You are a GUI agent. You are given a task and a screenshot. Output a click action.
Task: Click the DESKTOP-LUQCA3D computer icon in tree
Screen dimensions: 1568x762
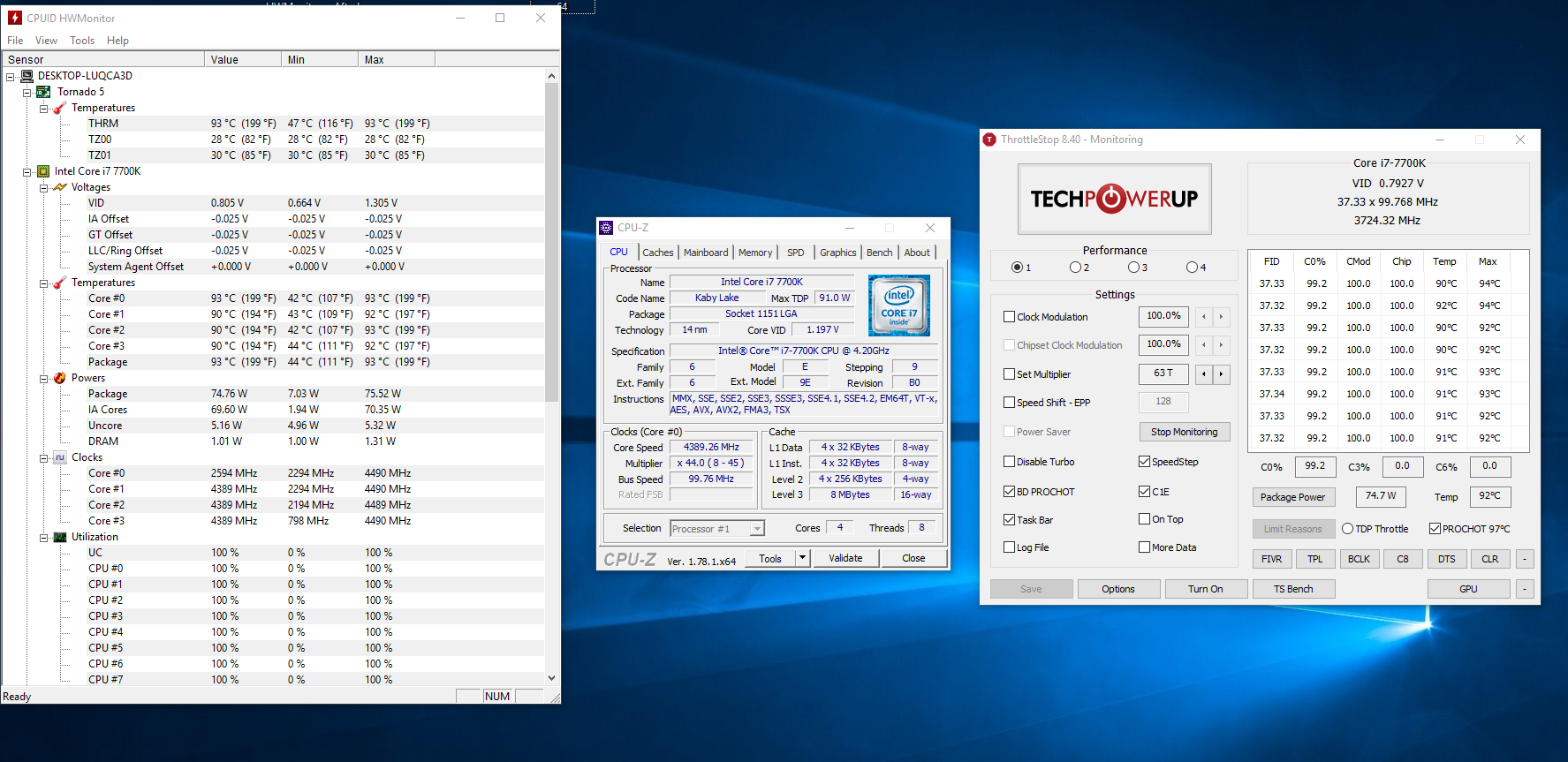(x=27, y=76)
